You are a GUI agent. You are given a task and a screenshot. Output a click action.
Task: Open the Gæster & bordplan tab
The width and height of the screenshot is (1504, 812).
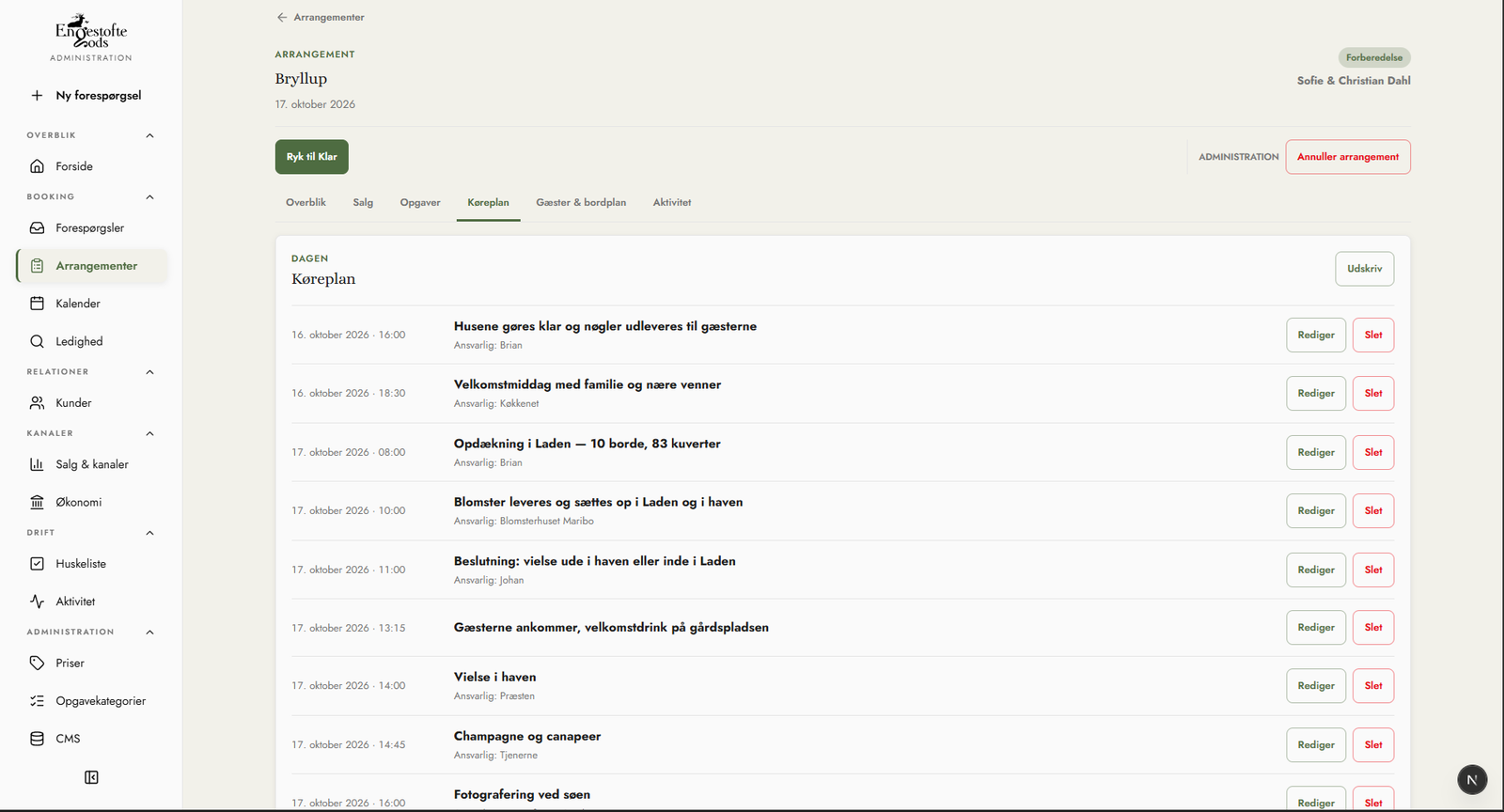point(581,202)
